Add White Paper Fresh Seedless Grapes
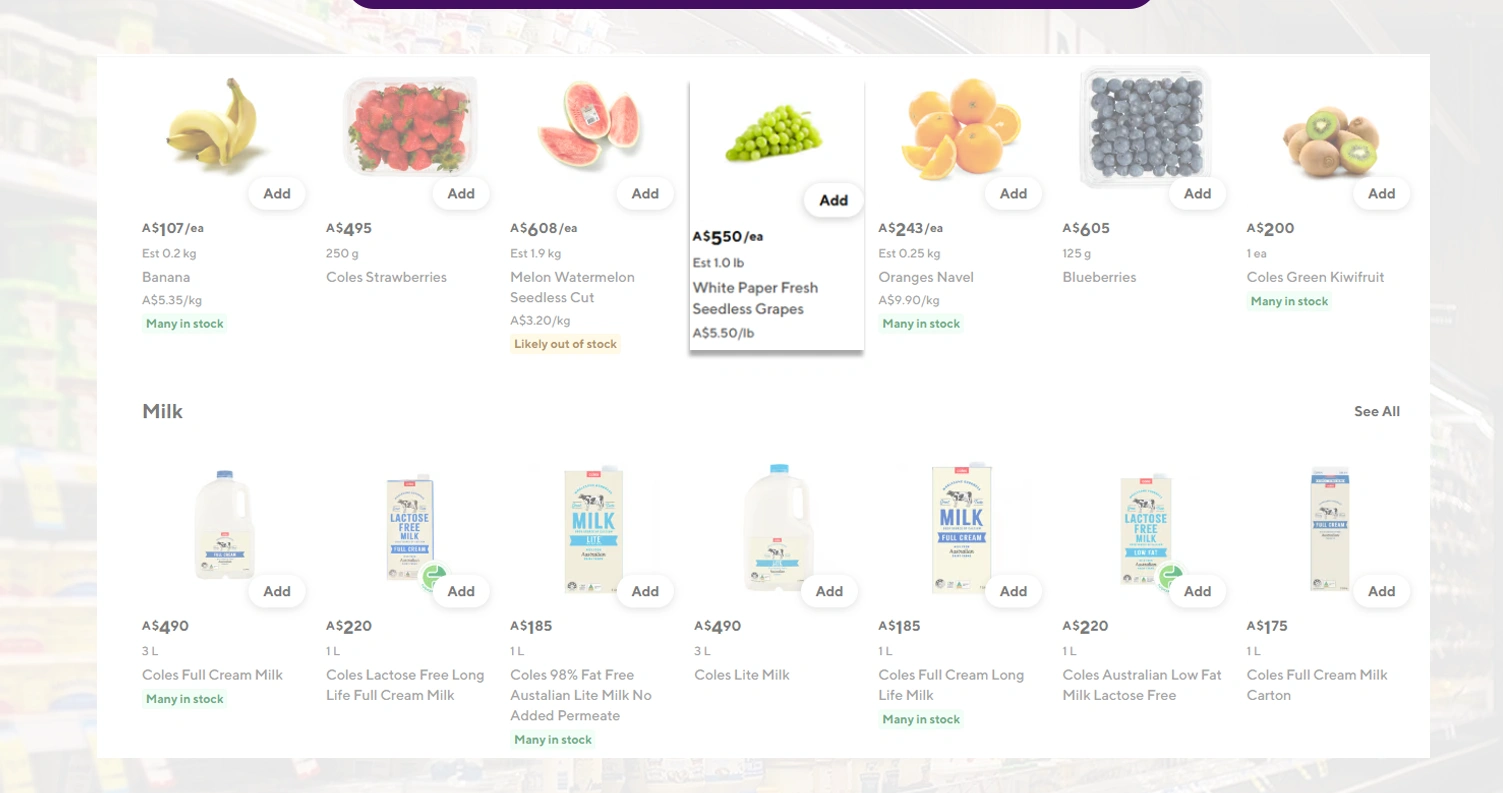1503x793 pixels. 832,200
